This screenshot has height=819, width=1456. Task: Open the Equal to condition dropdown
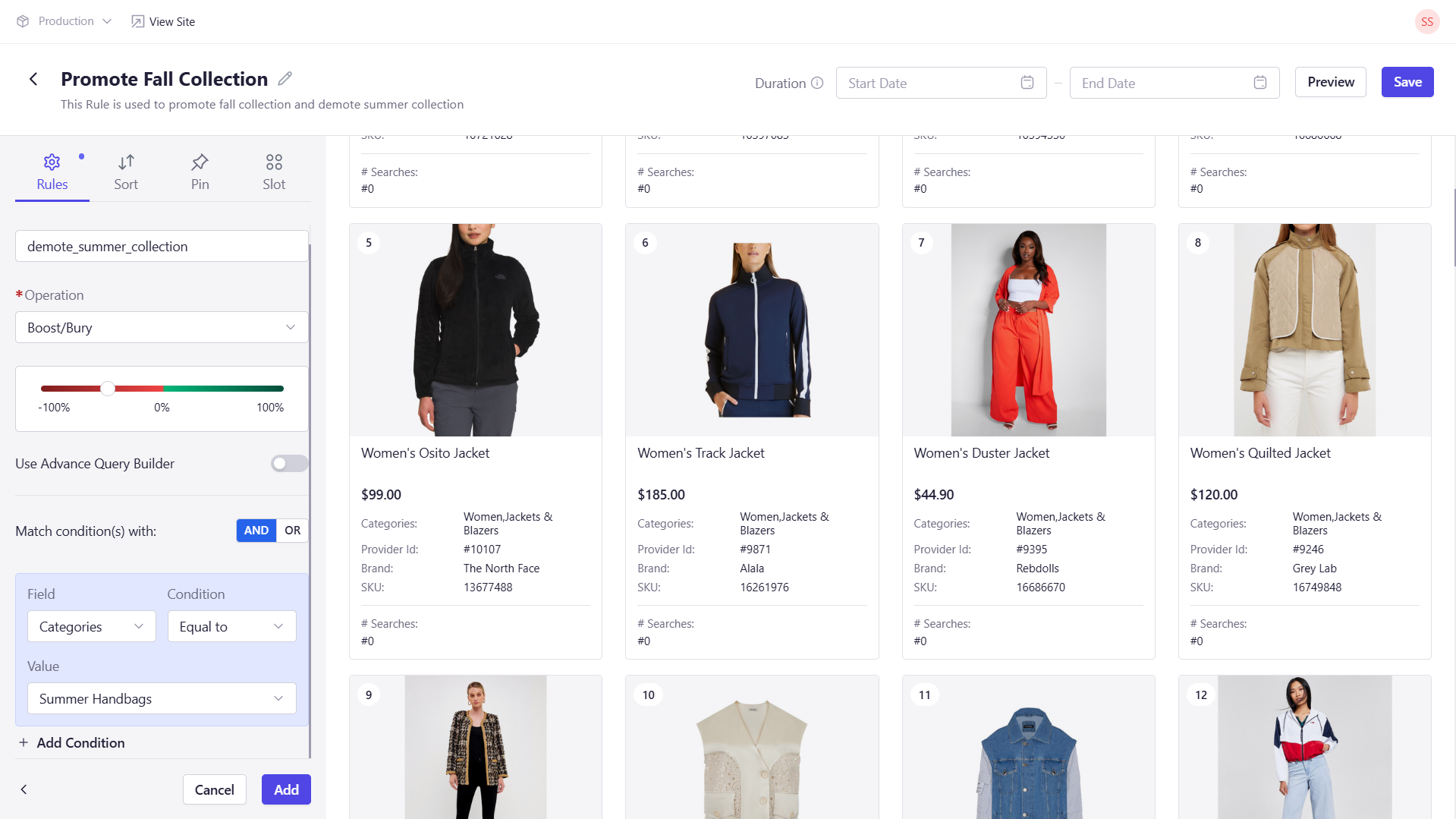click(231, 626)
